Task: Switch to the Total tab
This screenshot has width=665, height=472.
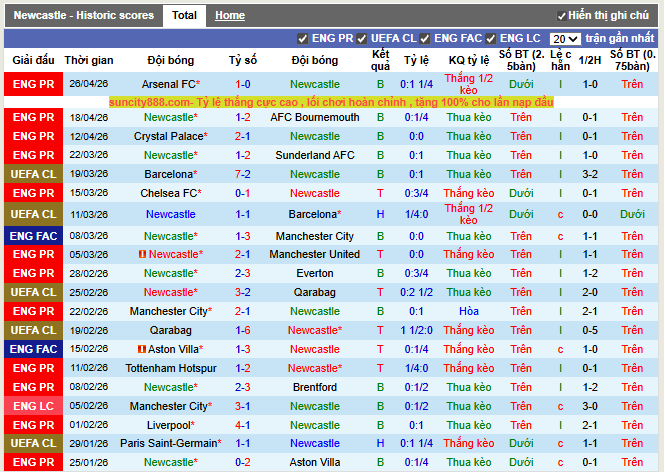Action: point(184,16)
